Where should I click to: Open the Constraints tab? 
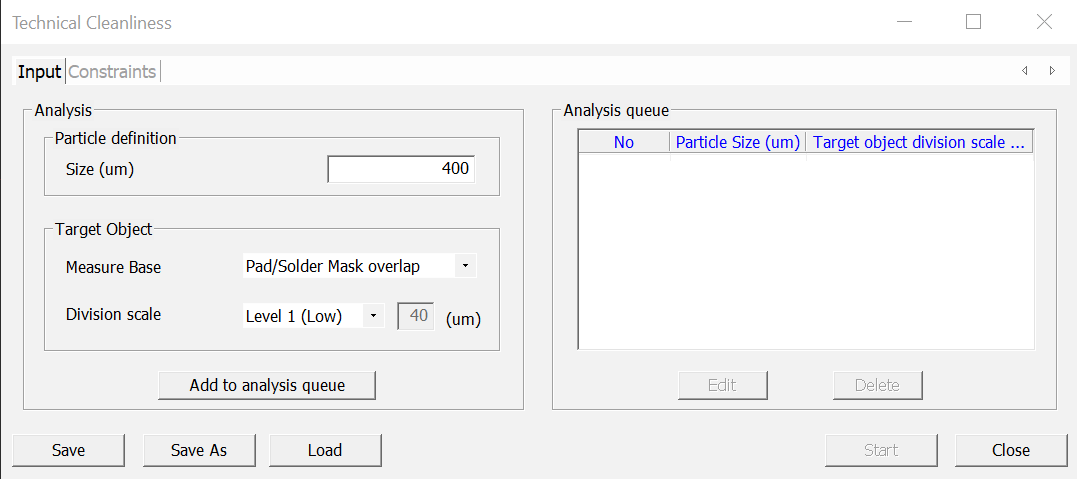coord(112,72)
